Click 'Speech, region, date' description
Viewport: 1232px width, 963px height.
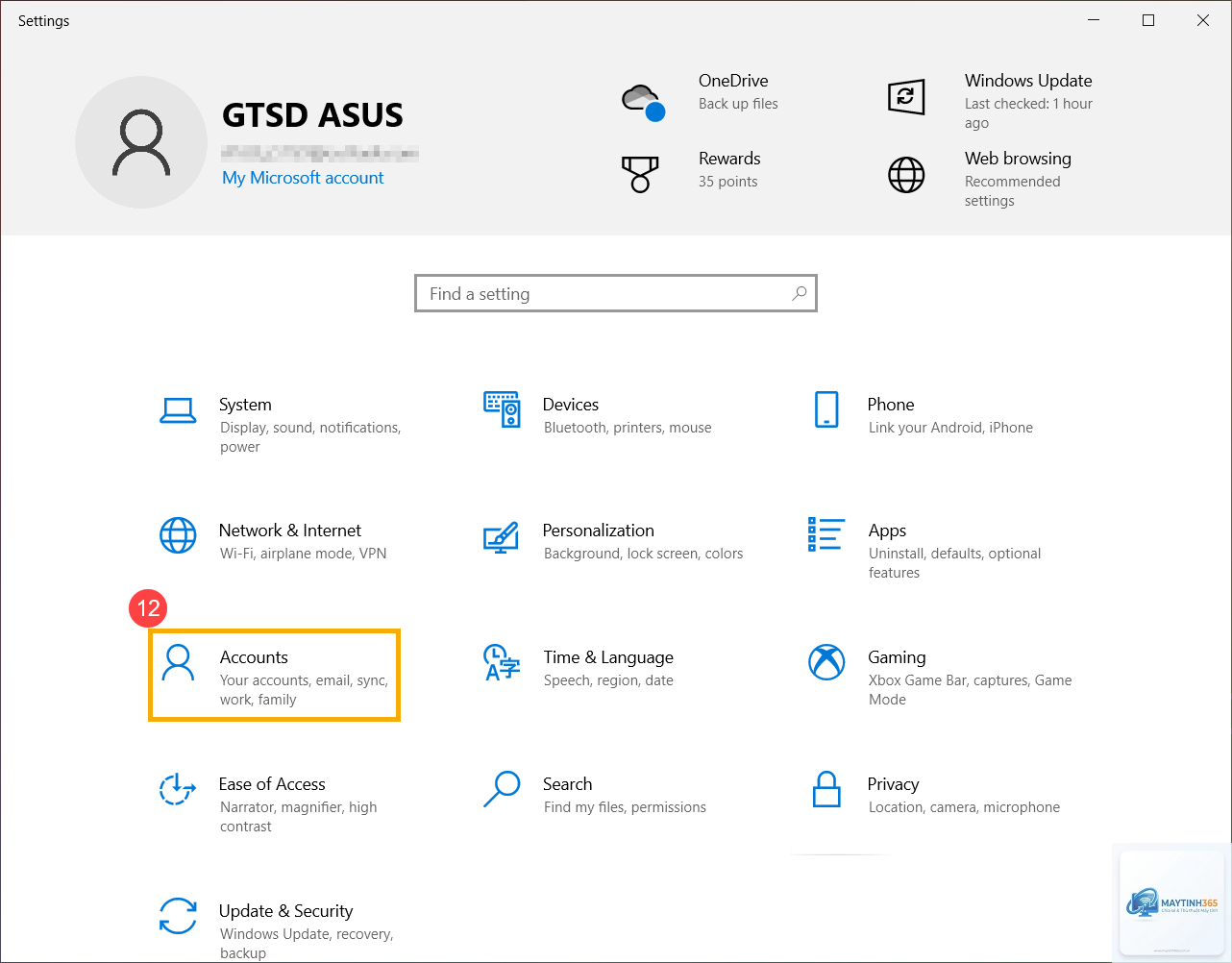coord(608,680)
